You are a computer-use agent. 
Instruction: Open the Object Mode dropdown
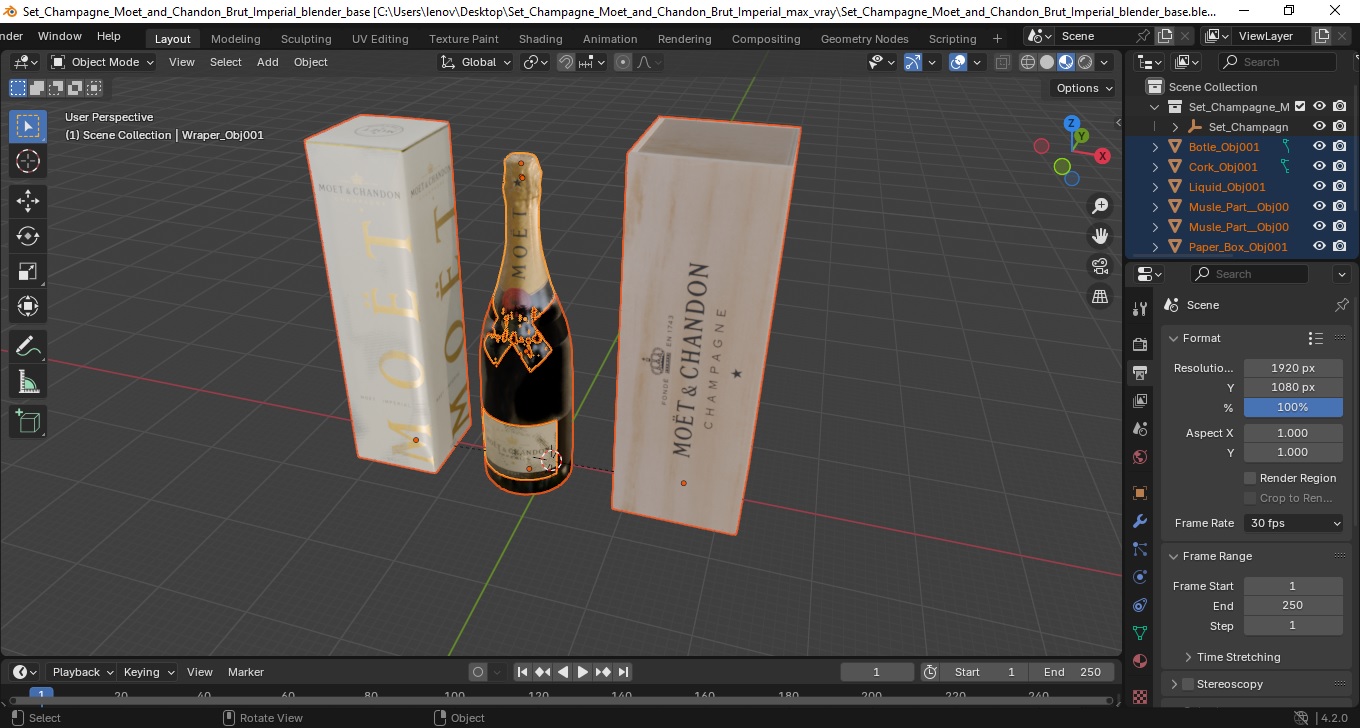[x=103, y=62]
